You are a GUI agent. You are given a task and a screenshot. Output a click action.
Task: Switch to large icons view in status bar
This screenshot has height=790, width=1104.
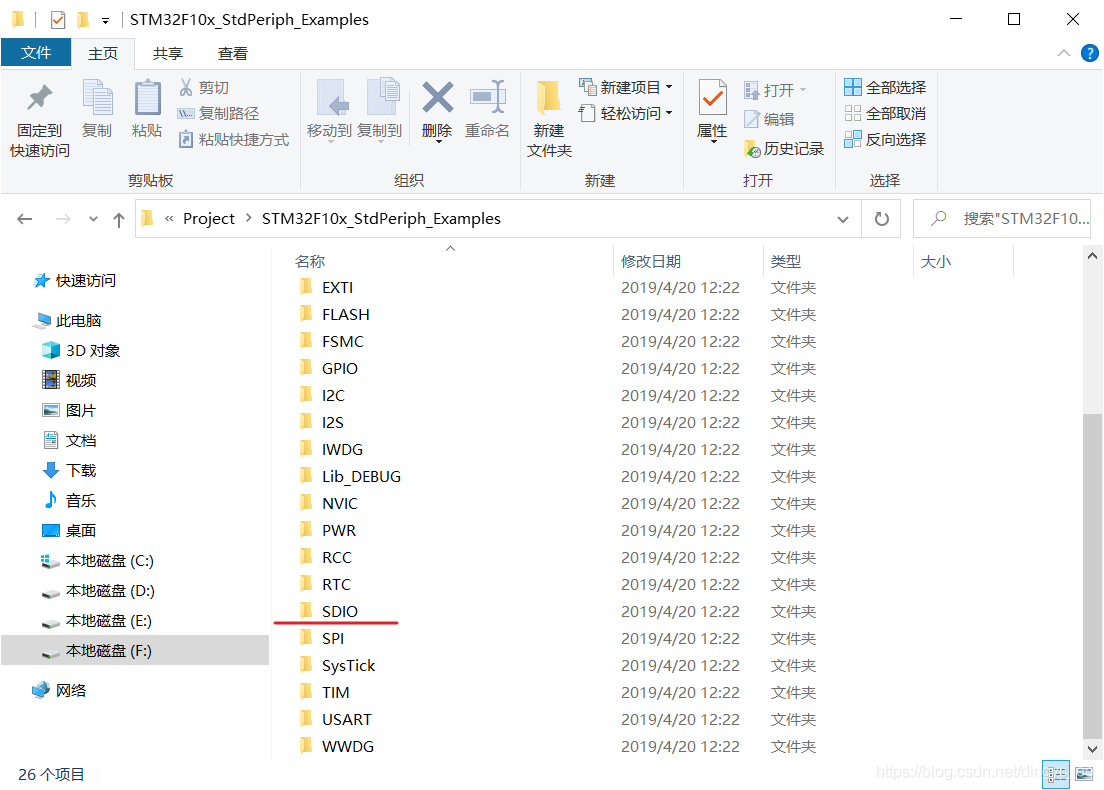click(1084, 774)
